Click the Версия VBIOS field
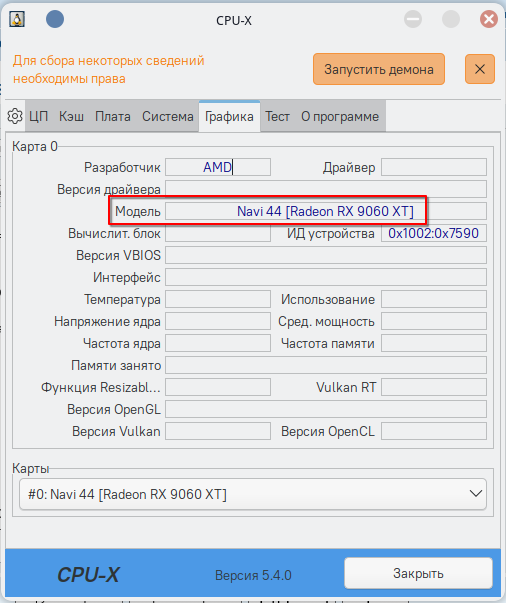Viewport: 506px width, 603px height. tap(326, 255)
